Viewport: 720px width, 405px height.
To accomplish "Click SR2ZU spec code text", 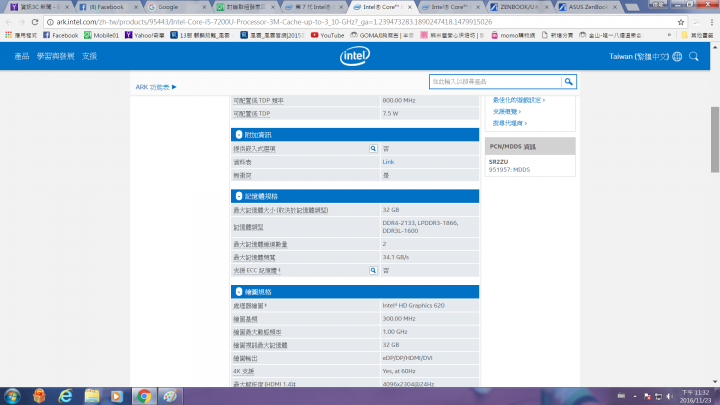I will tap(498, 162).
